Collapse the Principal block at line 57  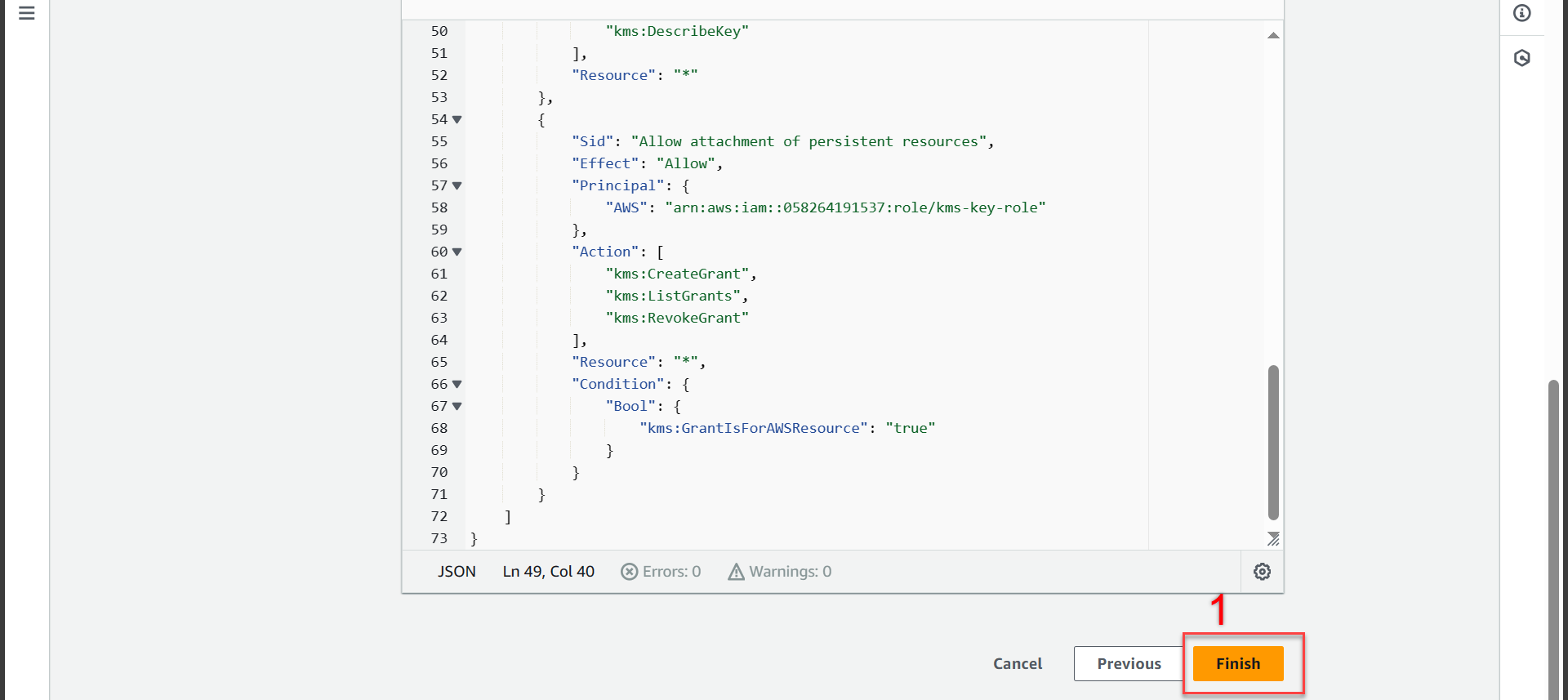point(457,185)
